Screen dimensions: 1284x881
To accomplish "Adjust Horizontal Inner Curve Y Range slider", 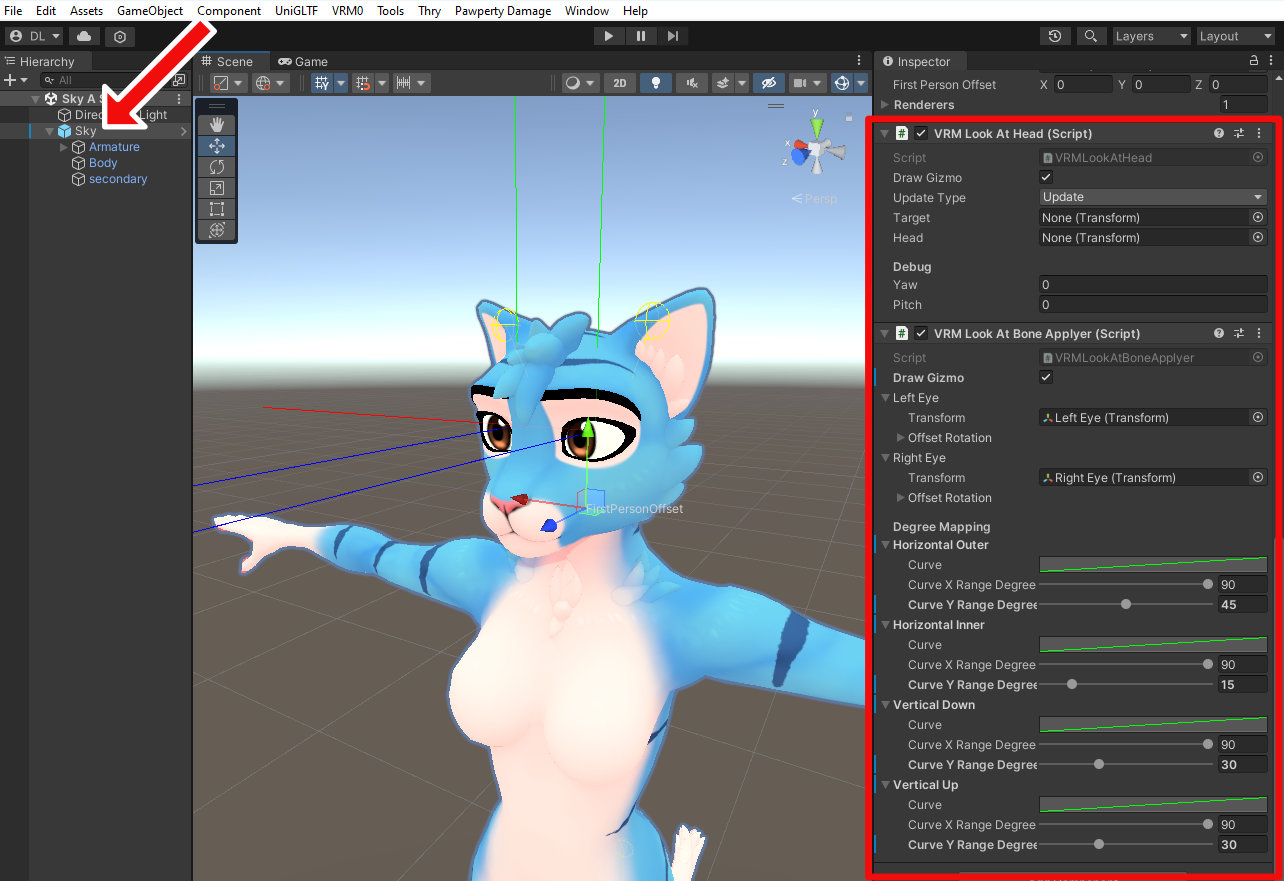I will [x=1124, y=685].
